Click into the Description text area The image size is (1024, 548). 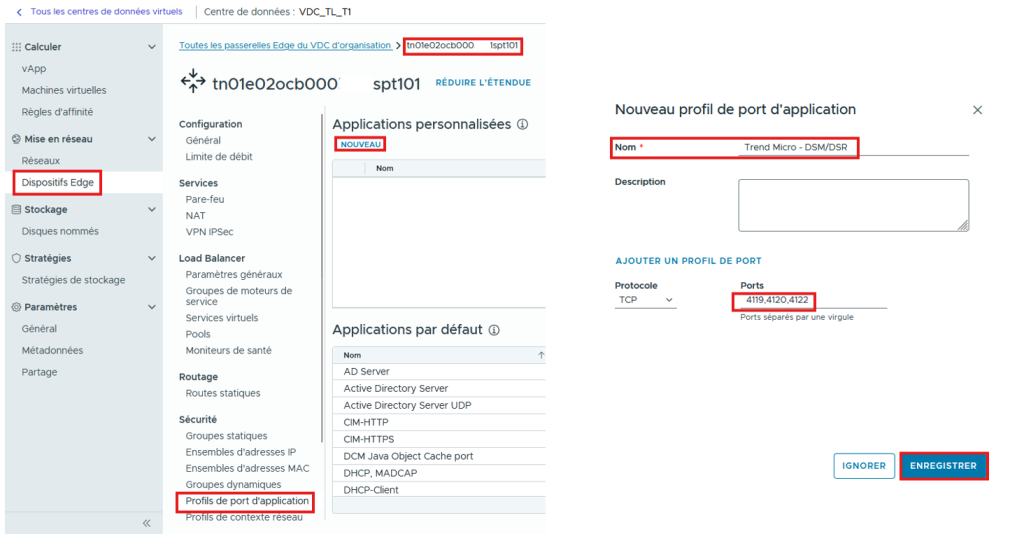[852, 205]
